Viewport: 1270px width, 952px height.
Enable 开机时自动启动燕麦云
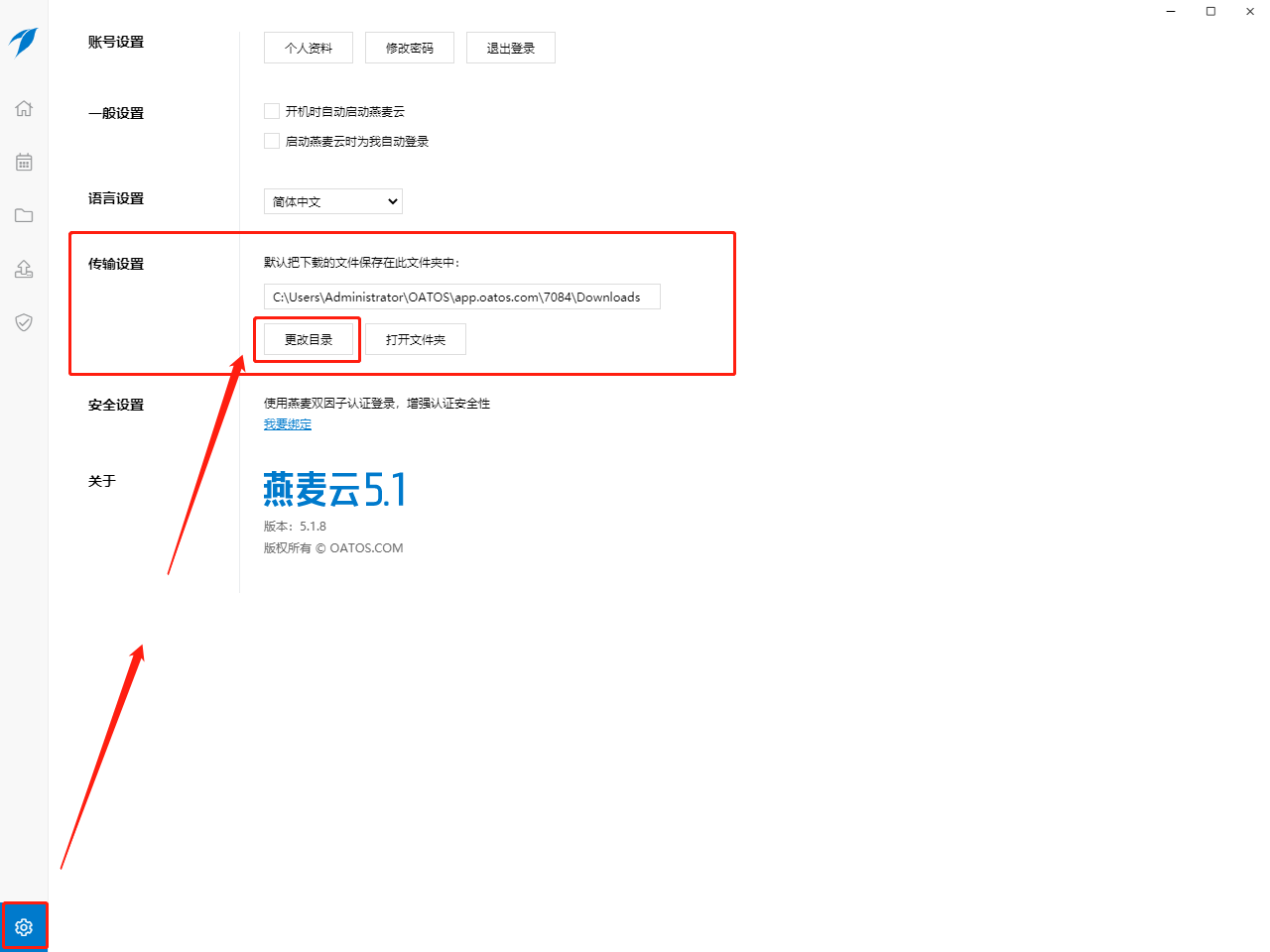(x=271, y=111)
